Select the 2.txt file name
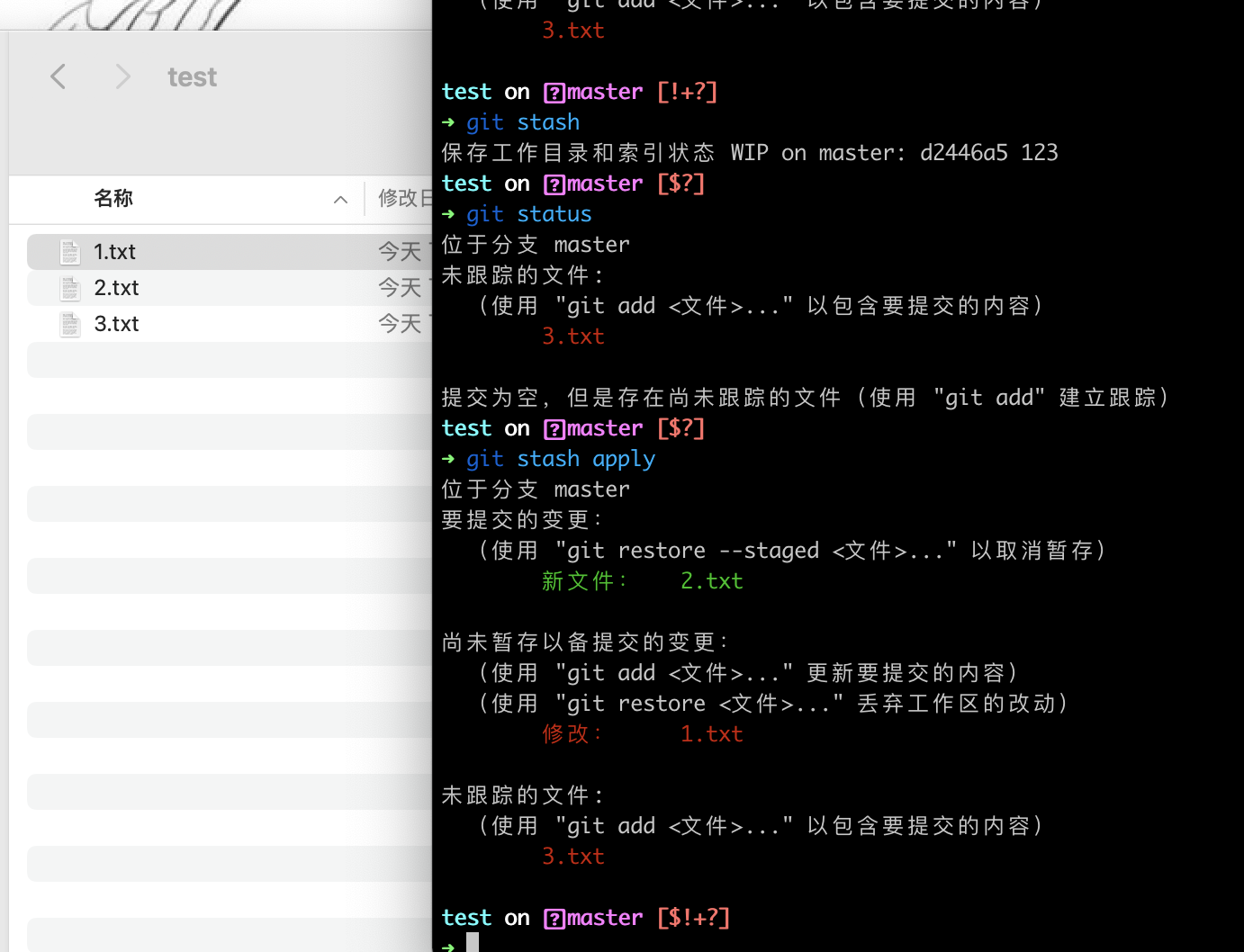Screen dimensions: 1244x952 (x=117, y=288)
